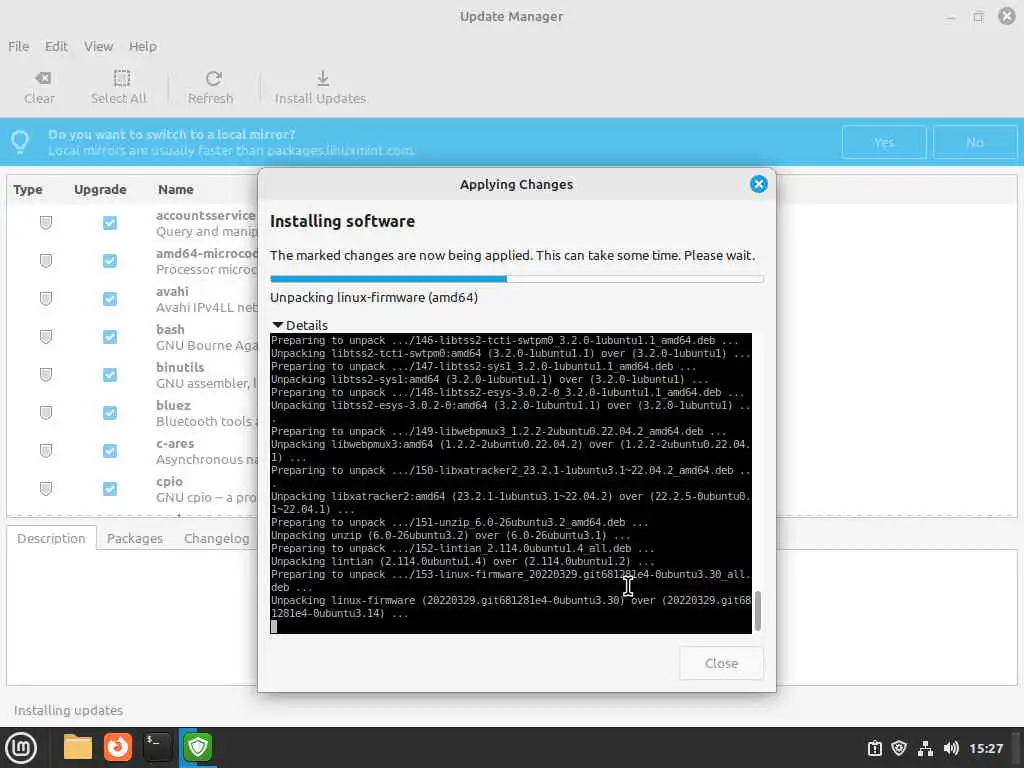Click the shield type icon for cpio
The height and width of the screenshot is (768, 1024).
tap(46, 488)
